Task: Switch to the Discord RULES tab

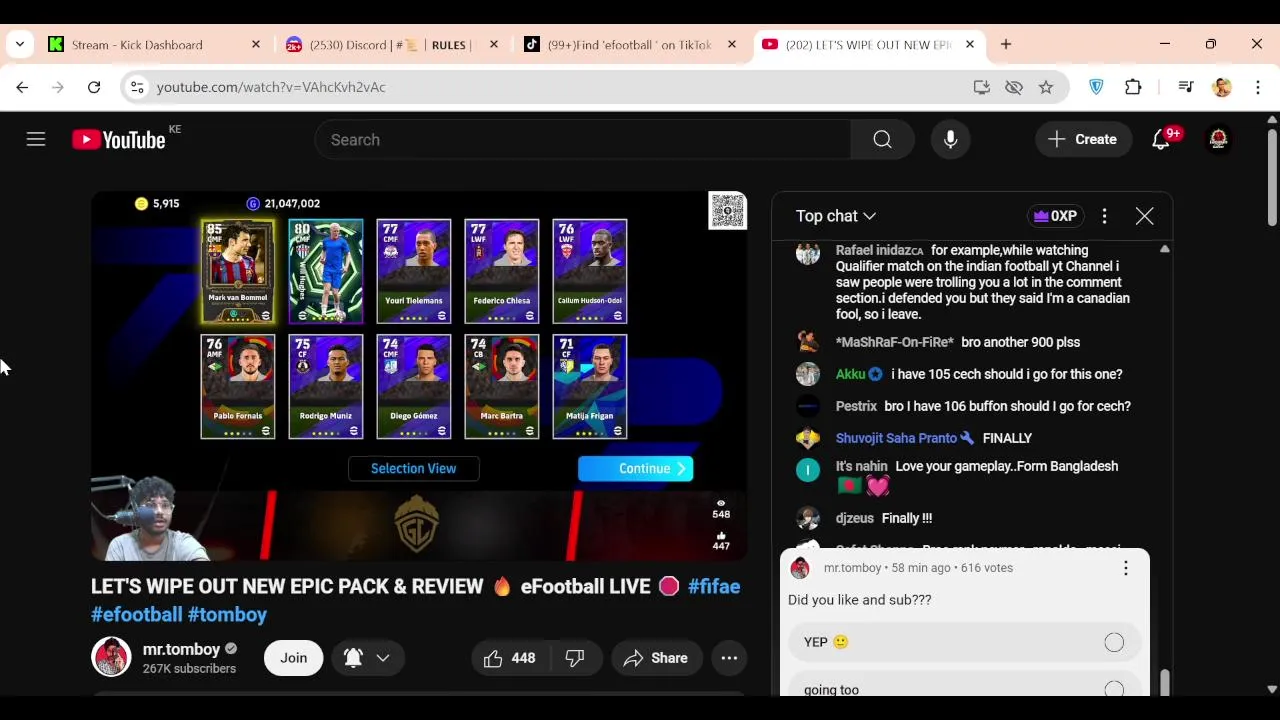Action: tap(390, 45)
